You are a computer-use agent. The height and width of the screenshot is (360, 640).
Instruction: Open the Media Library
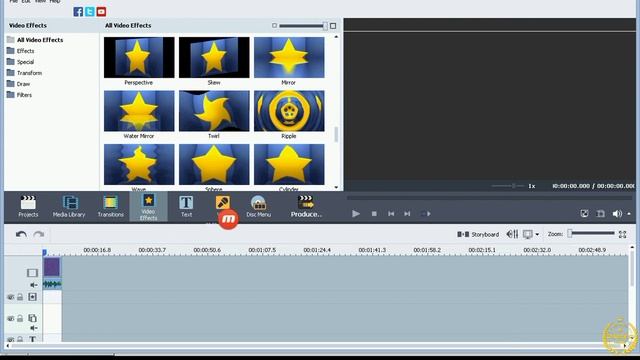click(69, 206)
